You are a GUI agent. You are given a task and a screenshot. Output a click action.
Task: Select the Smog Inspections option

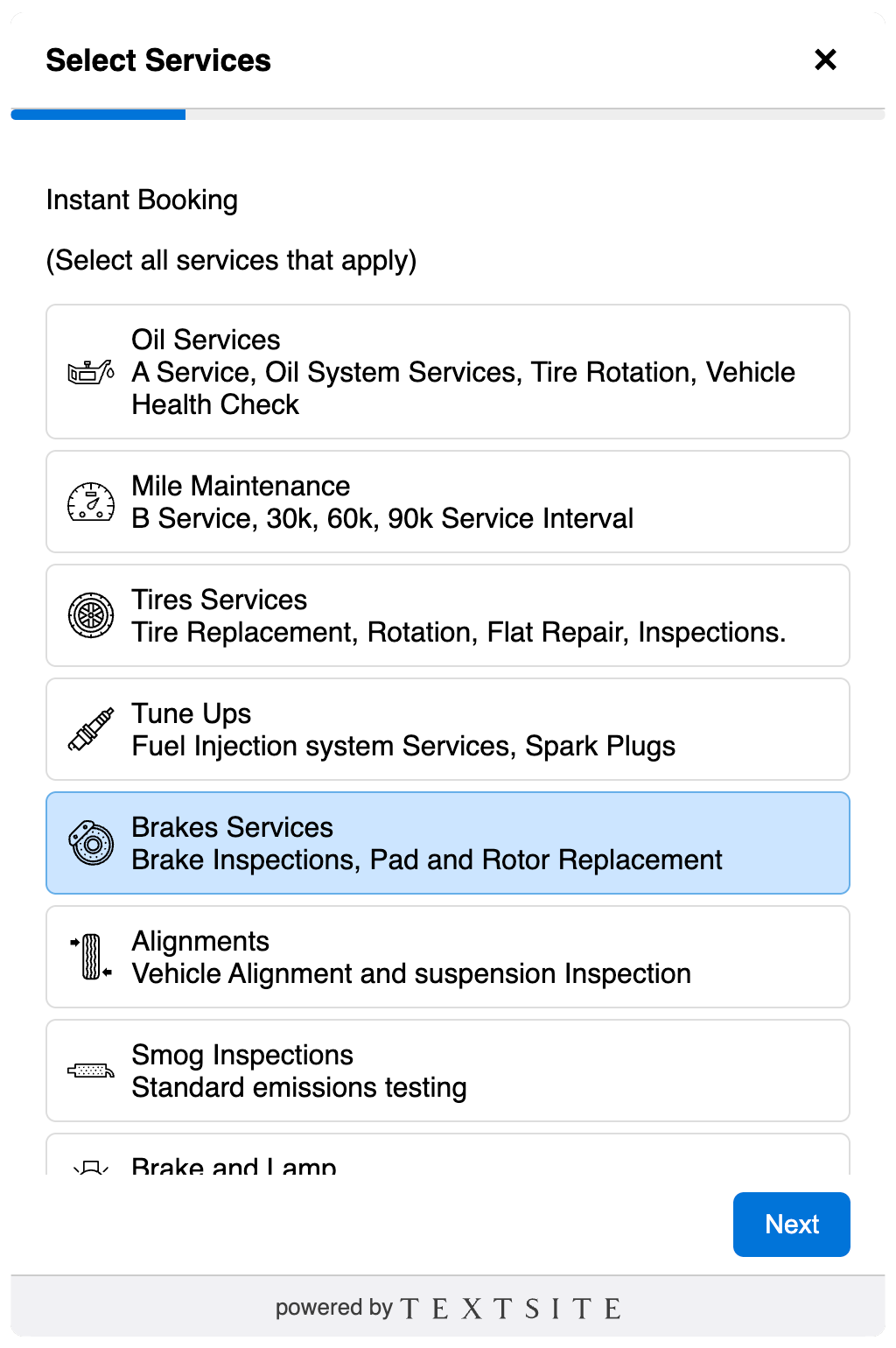tap(448, 1070)
